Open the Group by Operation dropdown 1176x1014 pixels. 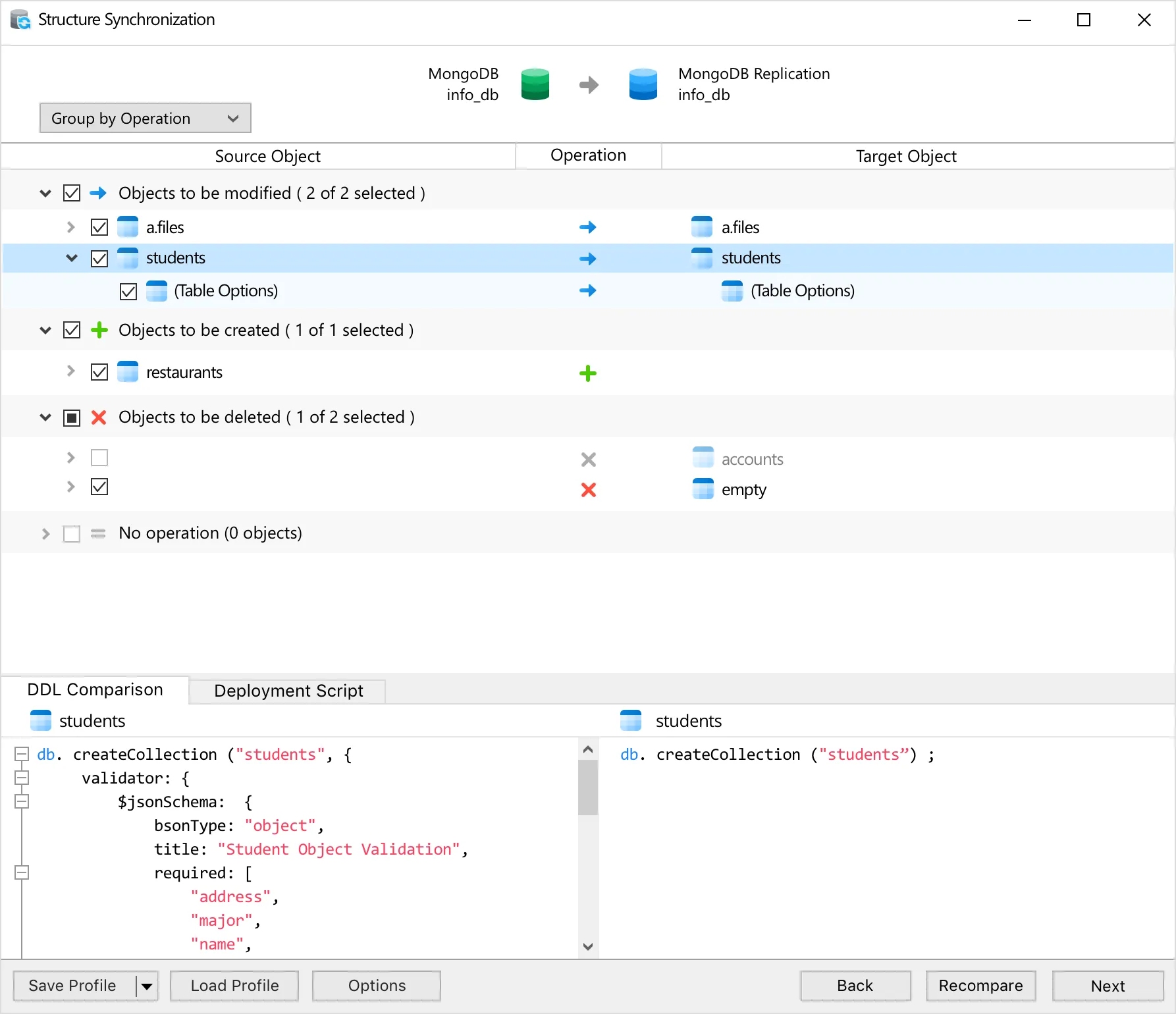pyautogui.click(x=145, y=118)
